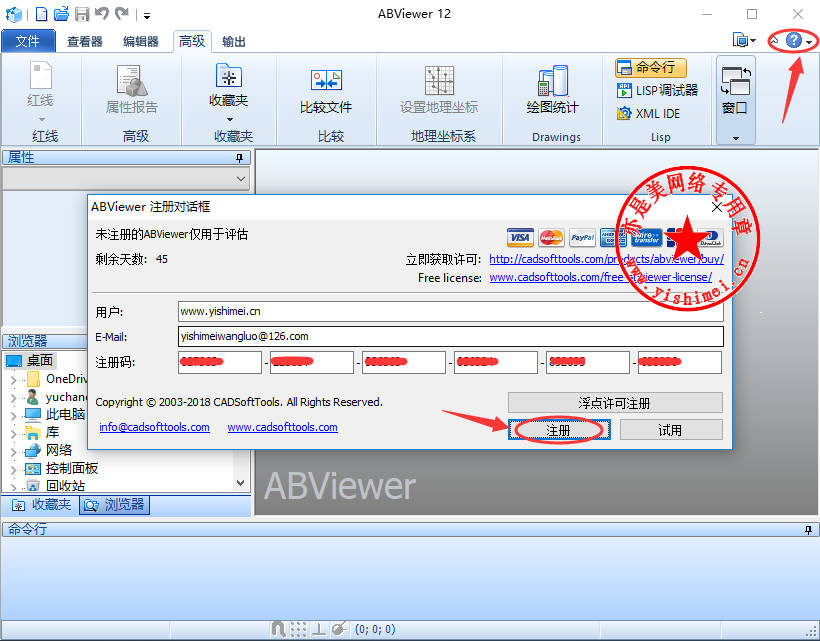Click the 试用 button
Viewport: 820px width, 641px height.
coord(671,430)
